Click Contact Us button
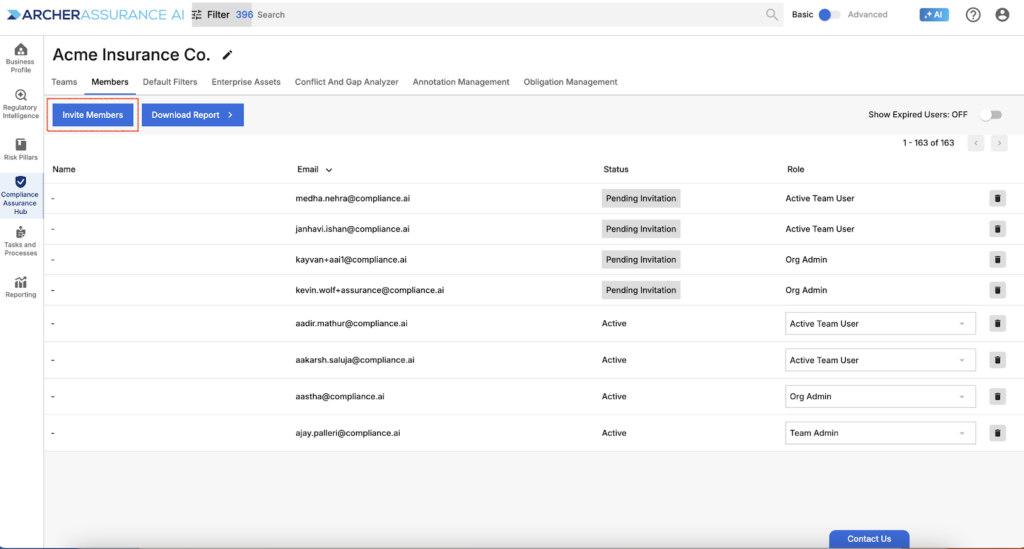The image size is (1024, 549). pyautogui.click(x=869, y=539)
